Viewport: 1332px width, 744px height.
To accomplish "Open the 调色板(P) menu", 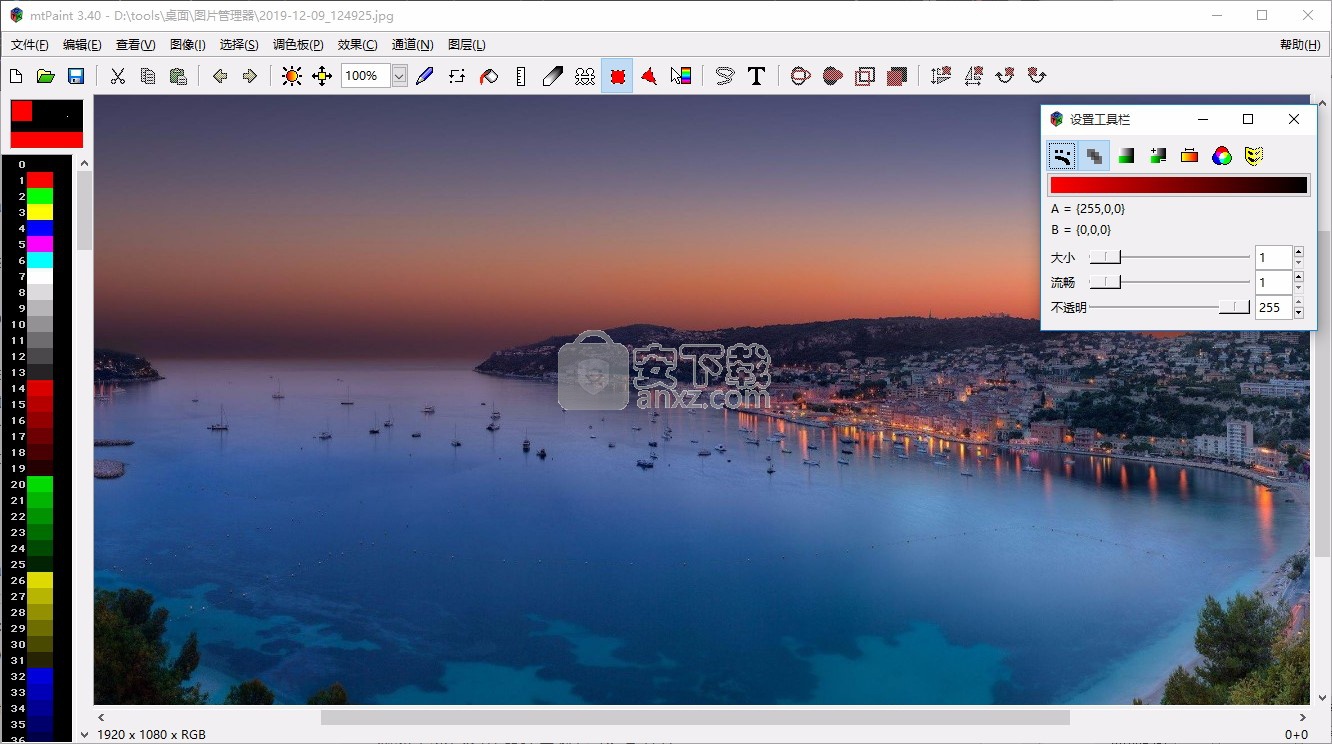I will [298, 45].
